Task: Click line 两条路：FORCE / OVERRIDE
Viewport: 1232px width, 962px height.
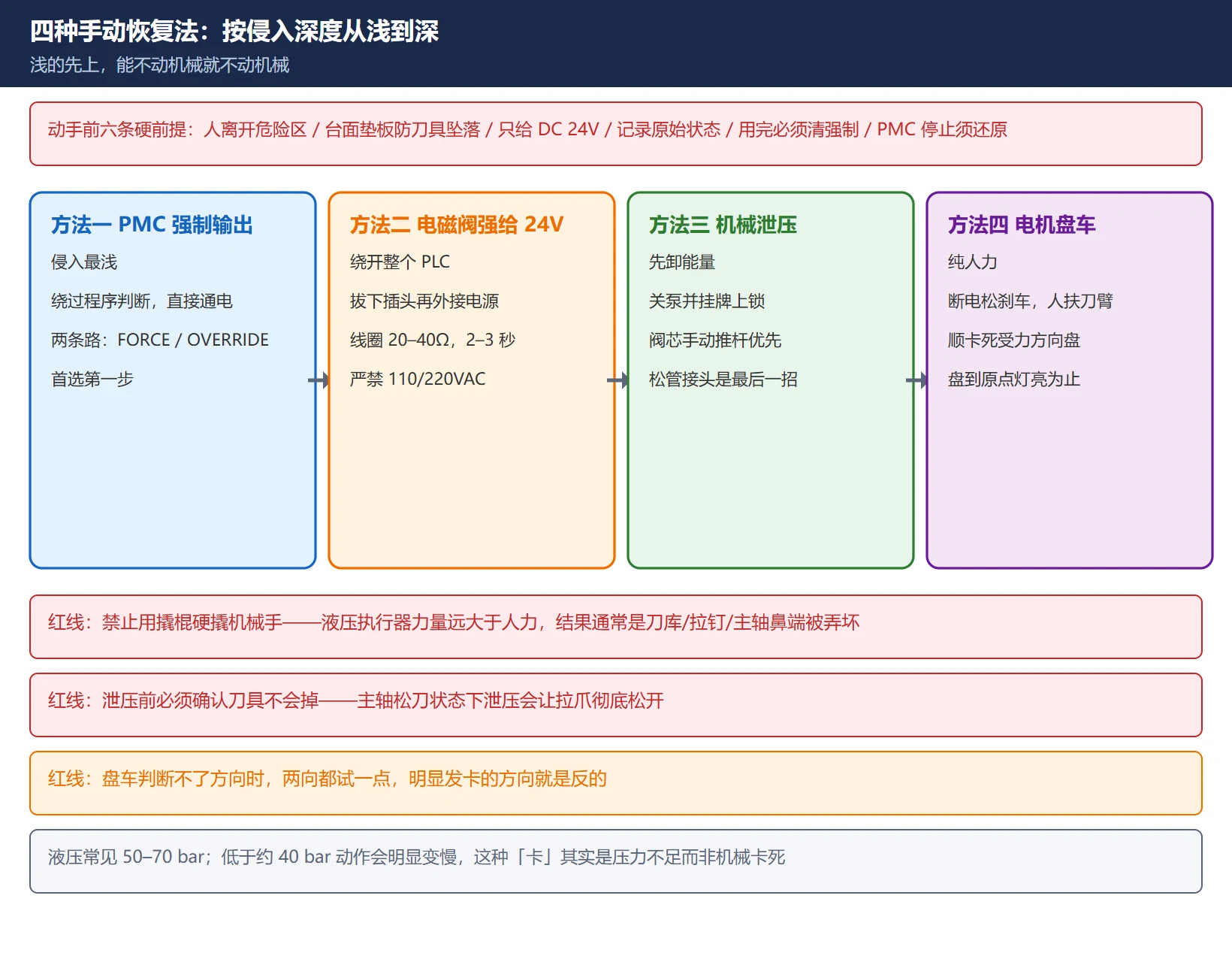Action: (x=160, y=340)
